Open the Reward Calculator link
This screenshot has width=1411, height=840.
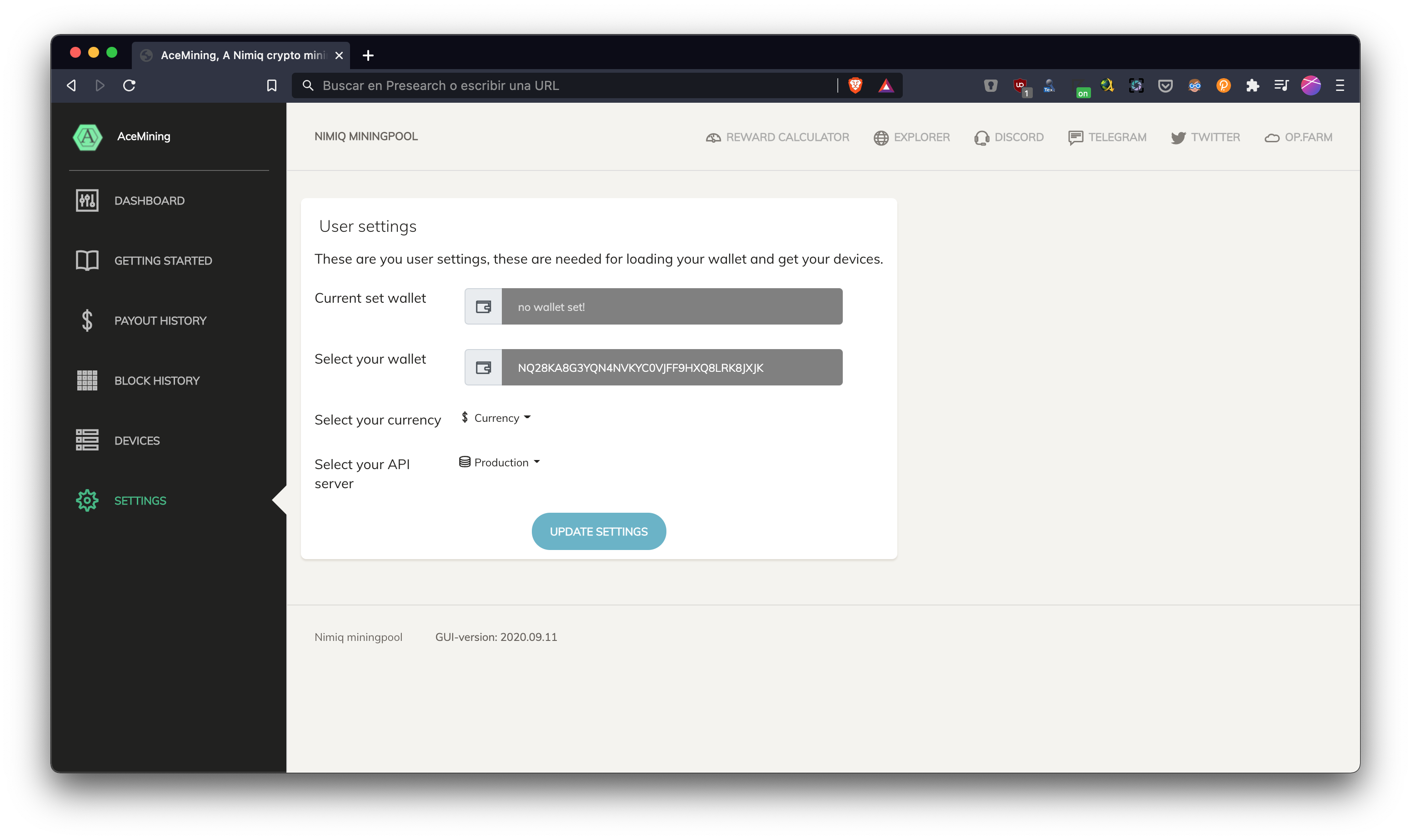tap(778, 137)
